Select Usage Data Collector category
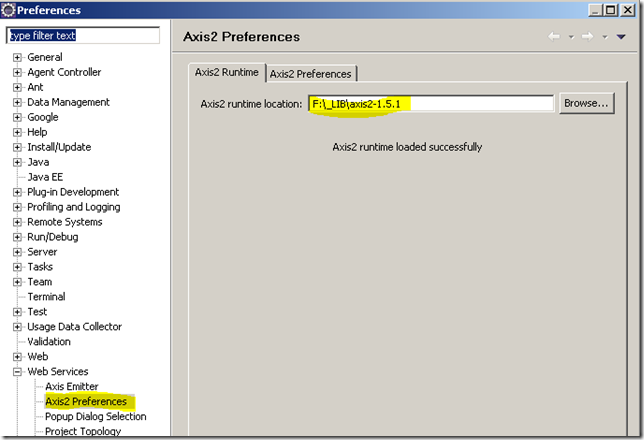 tap(74, 327)
